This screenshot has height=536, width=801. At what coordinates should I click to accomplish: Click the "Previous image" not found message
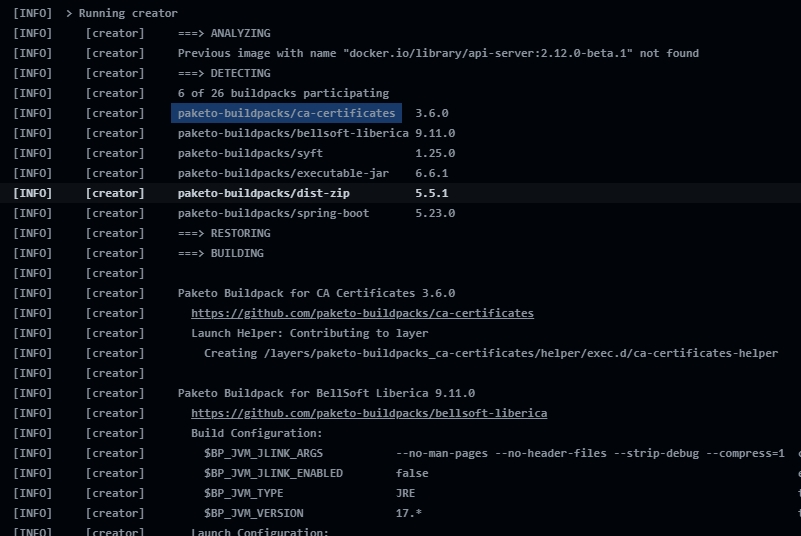(438, 53)
